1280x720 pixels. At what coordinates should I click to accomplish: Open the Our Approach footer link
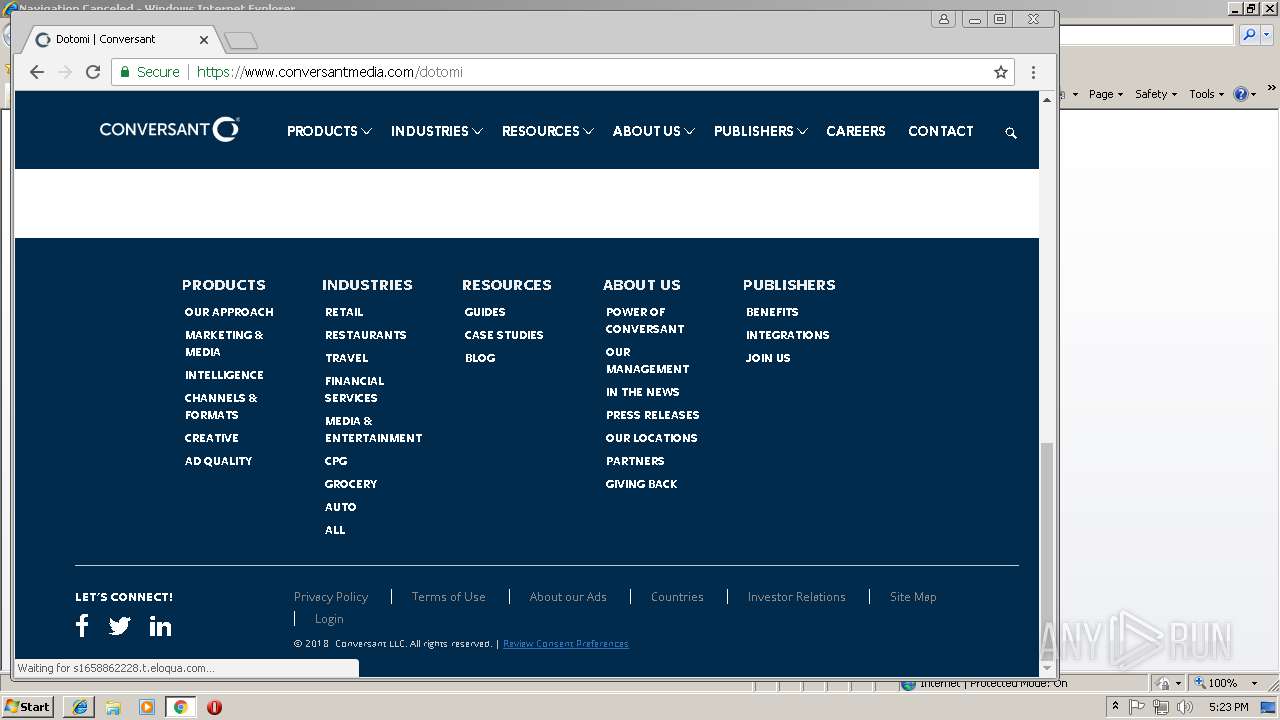pos(229,312)
